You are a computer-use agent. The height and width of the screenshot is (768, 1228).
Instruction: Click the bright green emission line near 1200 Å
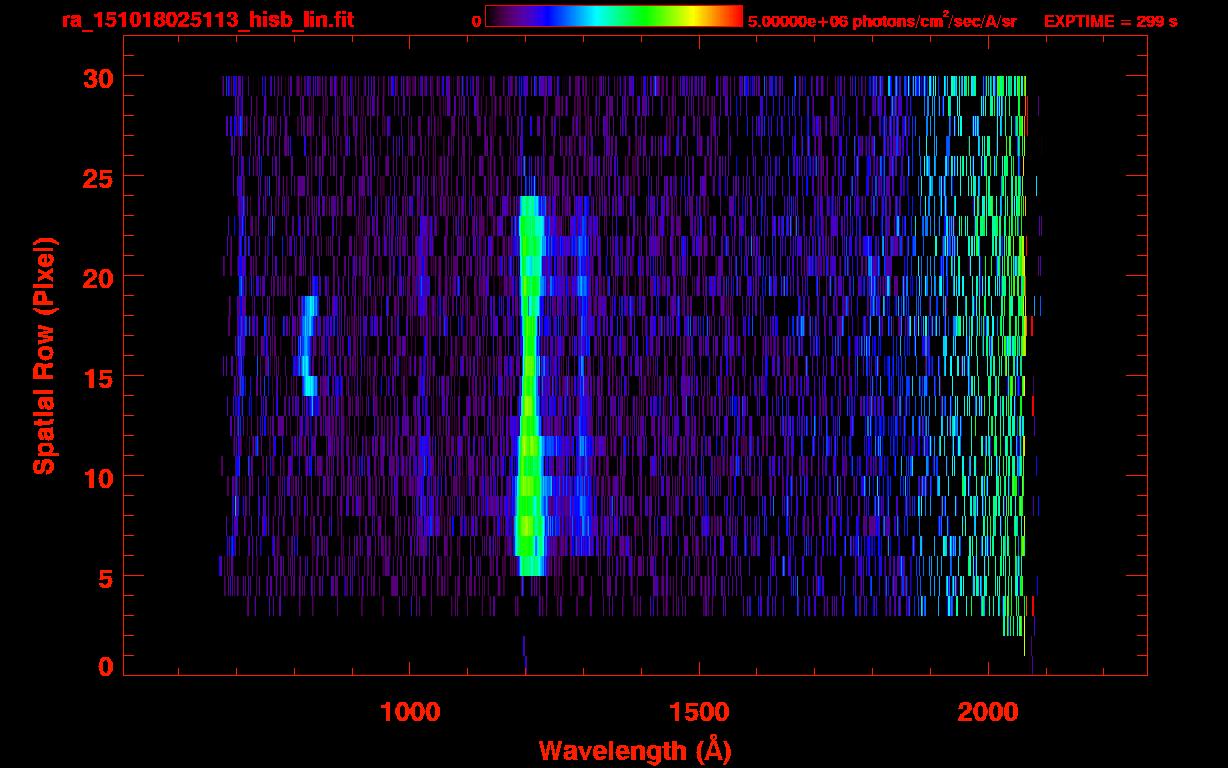(529, 400)
